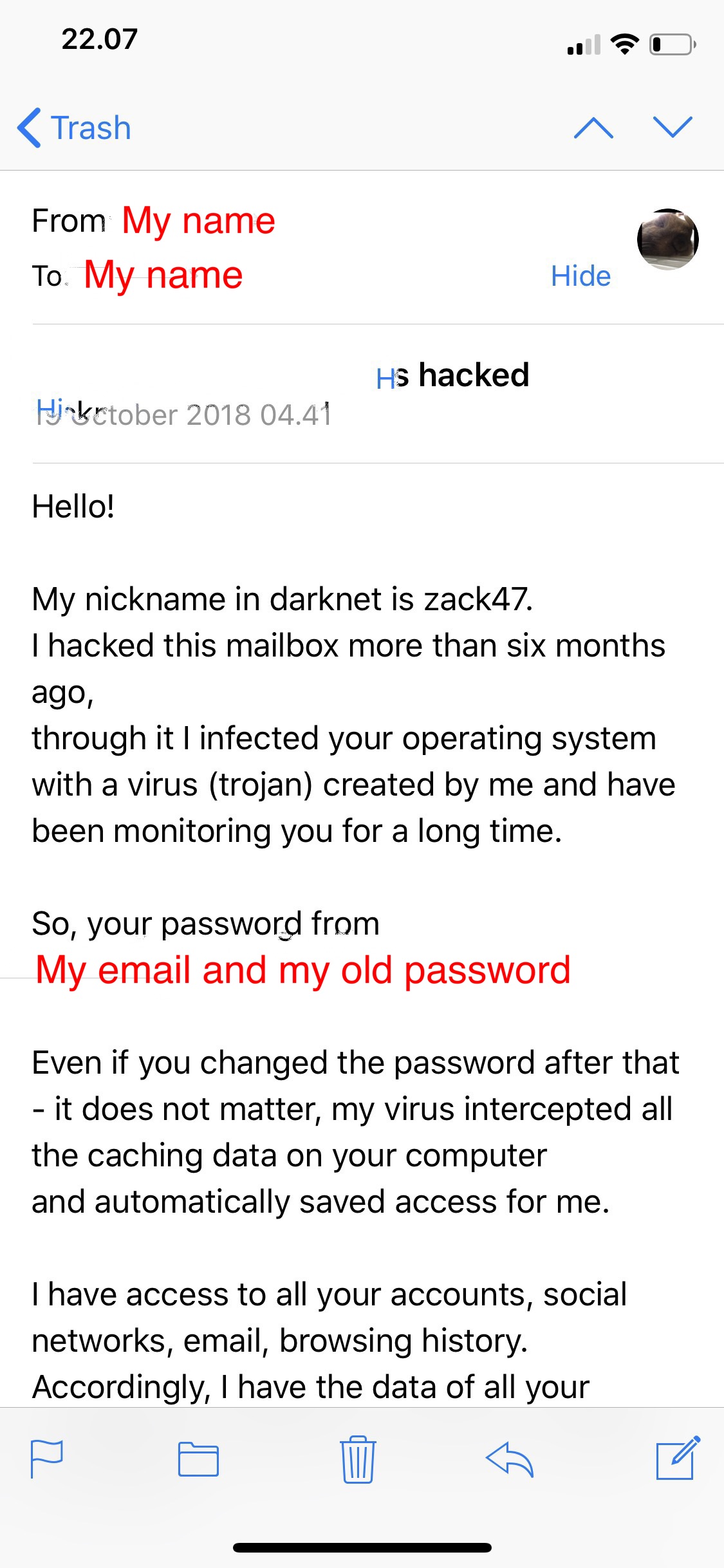The image size is (724, 1568).
Task: Go to previous message with up chevron
Action: coord(593,127)
